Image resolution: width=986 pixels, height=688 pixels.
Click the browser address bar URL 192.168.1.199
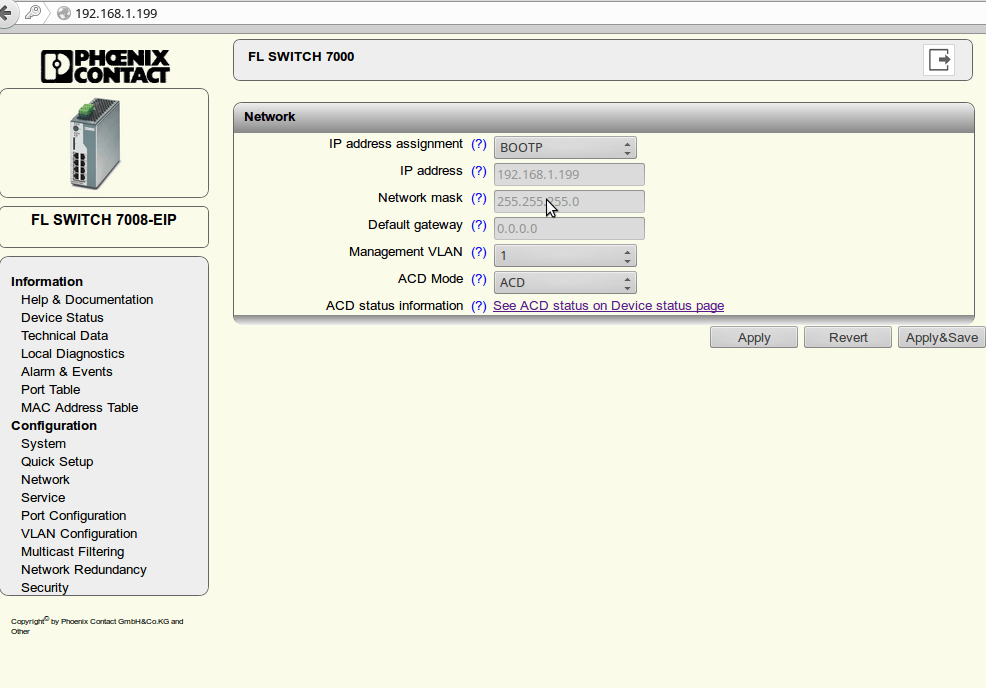(x=116, y=13)
